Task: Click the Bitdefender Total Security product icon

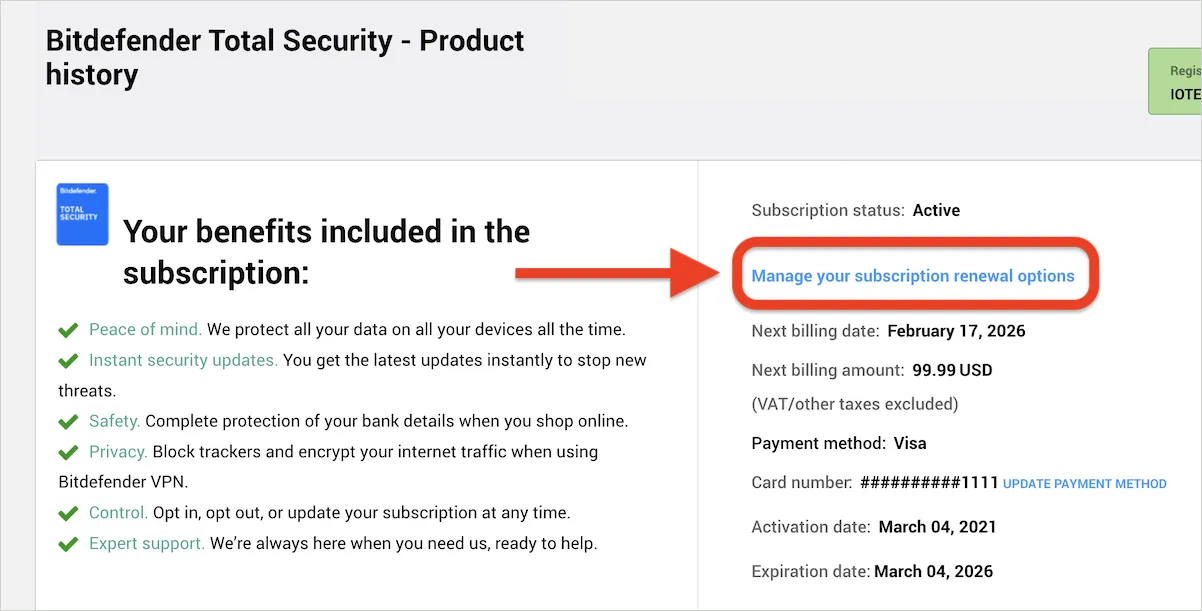Action: [82, 214]
